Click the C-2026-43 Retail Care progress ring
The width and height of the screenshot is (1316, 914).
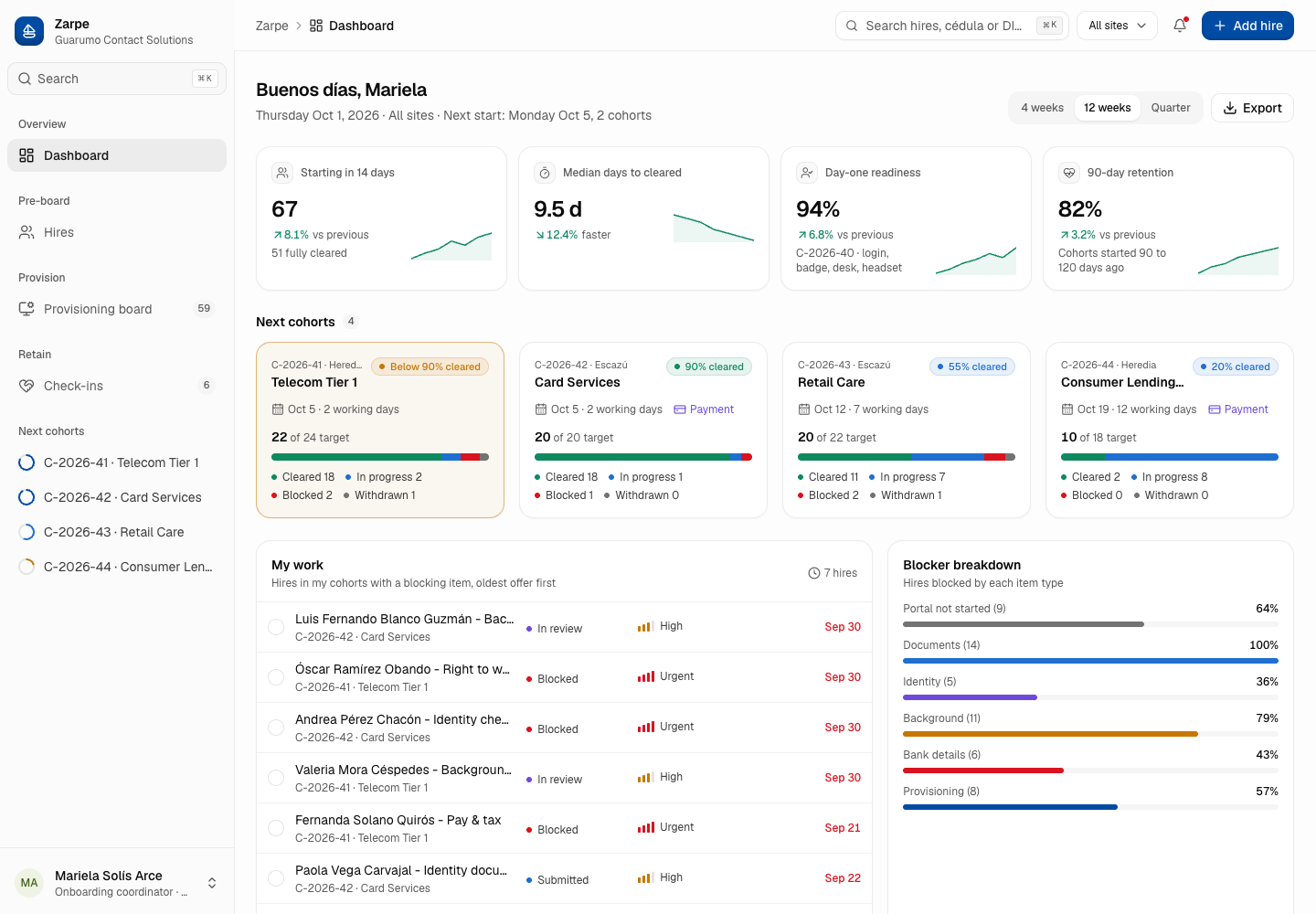(27, 532)
